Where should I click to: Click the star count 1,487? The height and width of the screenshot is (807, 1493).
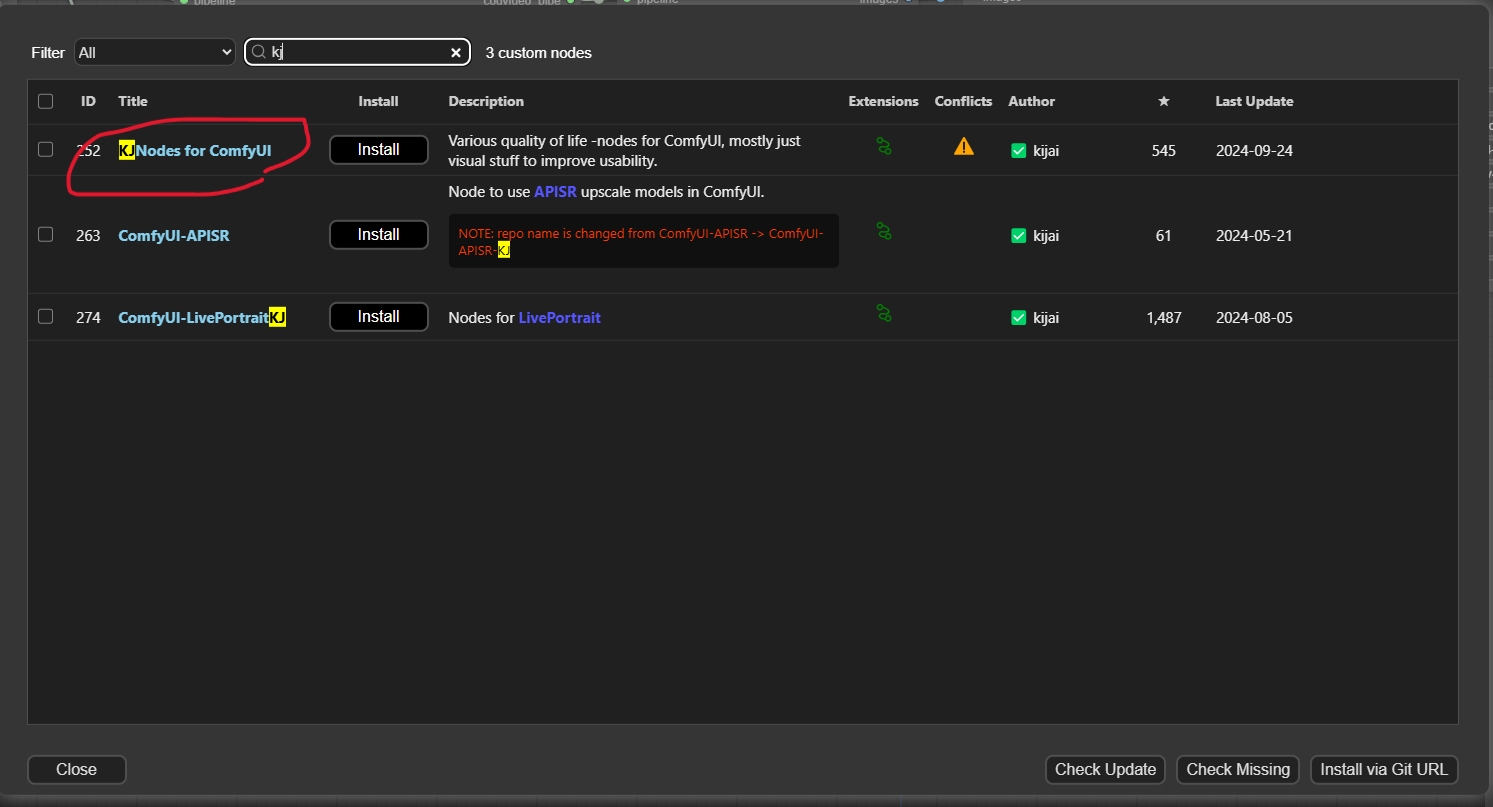1164,318
